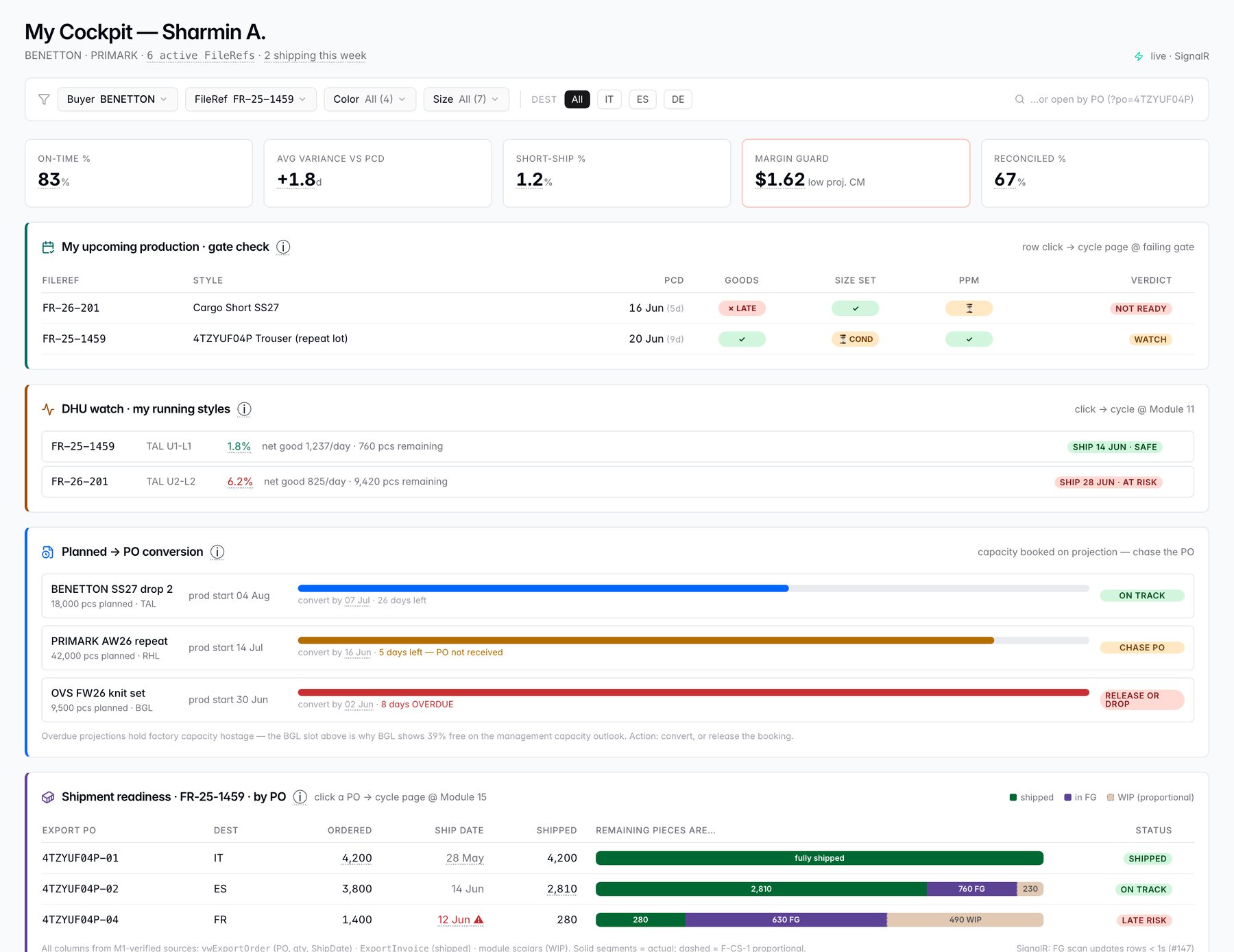1234x952 pixels.
Task: Open the Color All (4) dropdown
Action: [x=370, y=99]
